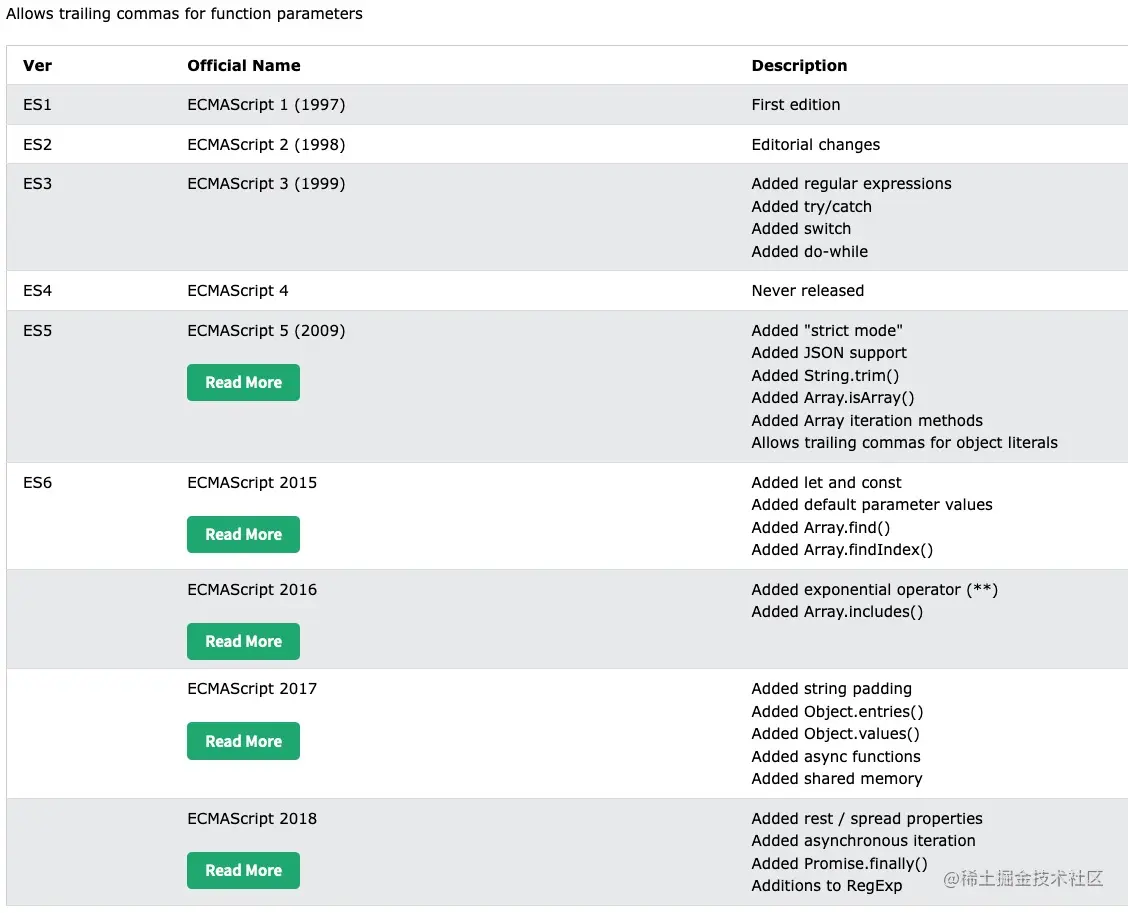Screen dimensions: 1128x913
Task: Open Read More for ECMAScript 2017
Action: click(243, 741)
